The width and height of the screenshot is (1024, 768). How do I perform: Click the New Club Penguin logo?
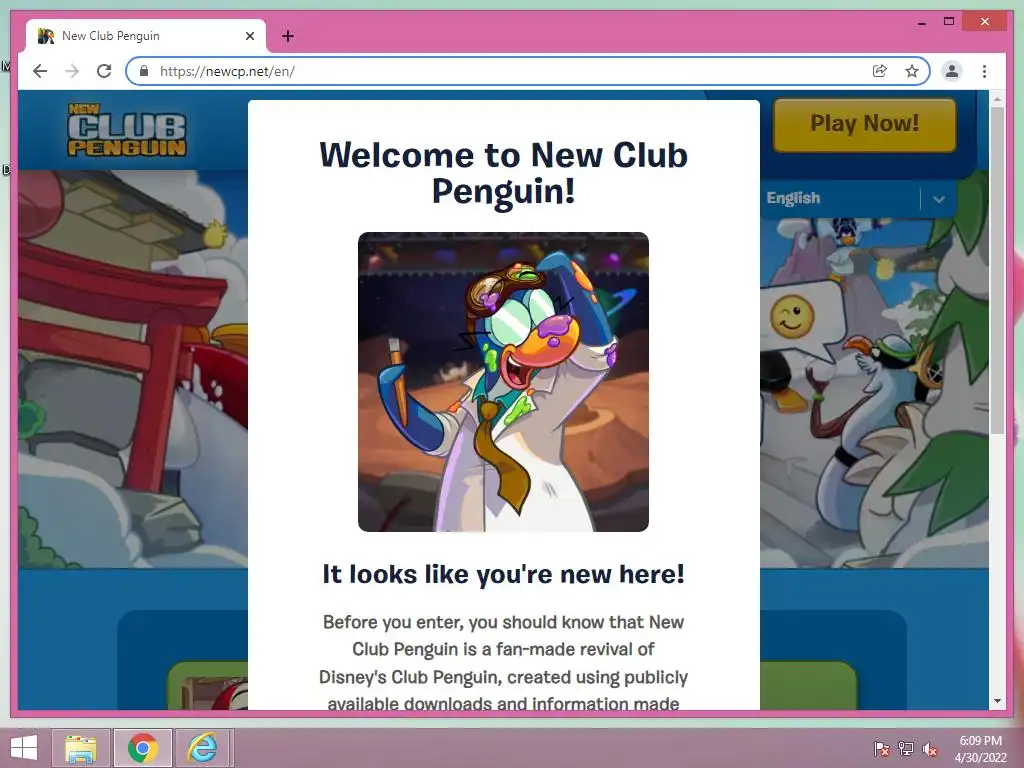pyautogui.click(x=127, y=130)
